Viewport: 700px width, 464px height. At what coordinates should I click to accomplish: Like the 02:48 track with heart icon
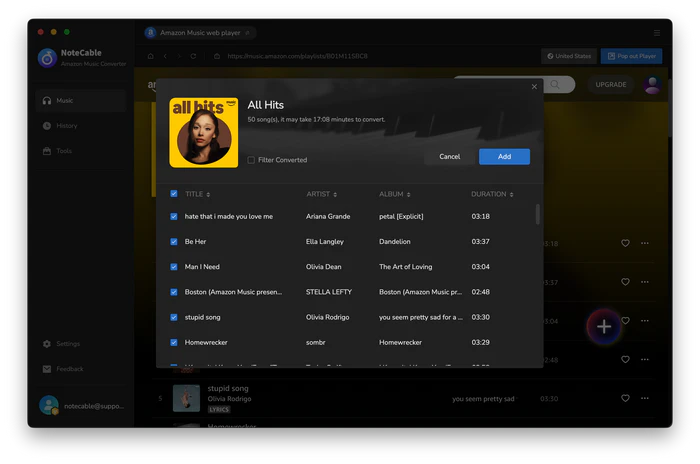click(625, 359)
